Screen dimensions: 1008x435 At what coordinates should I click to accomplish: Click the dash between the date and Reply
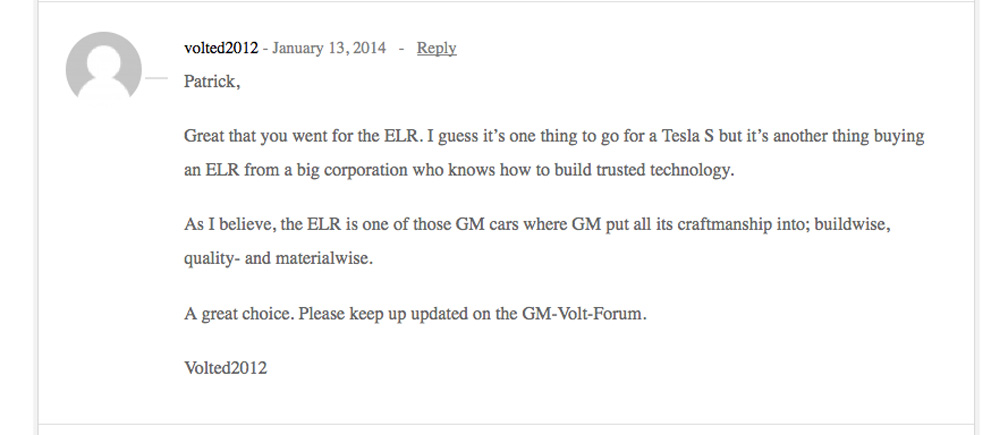click(x=401, y=48)
